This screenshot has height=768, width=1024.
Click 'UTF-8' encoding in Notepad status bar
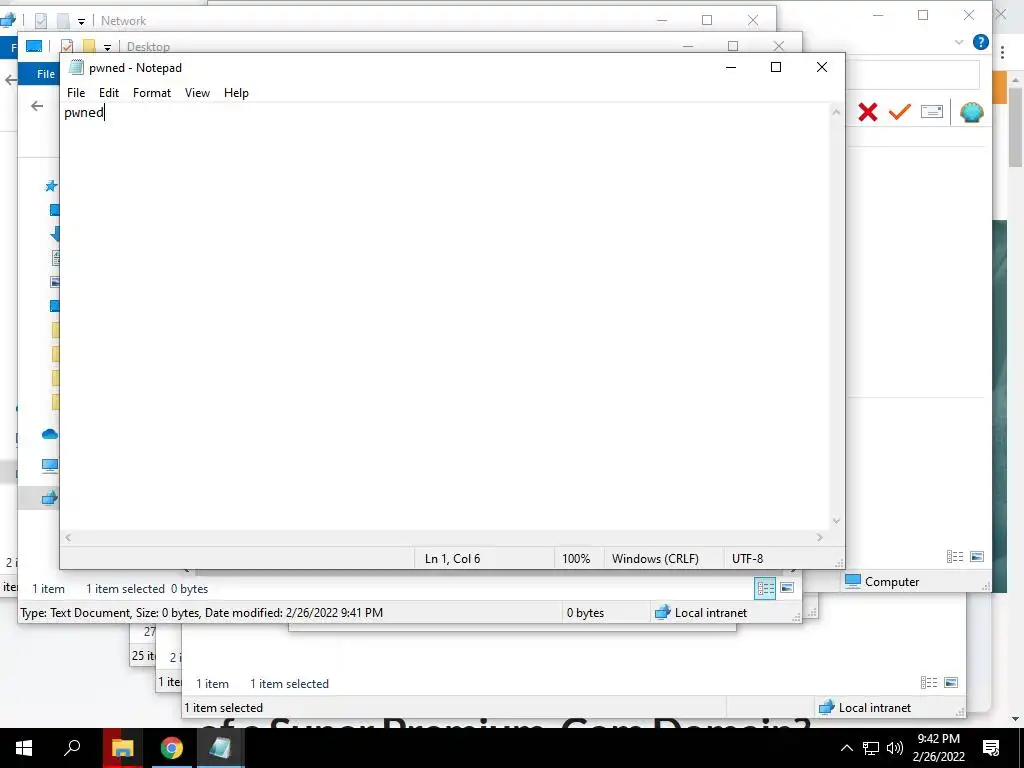[747, 559]
